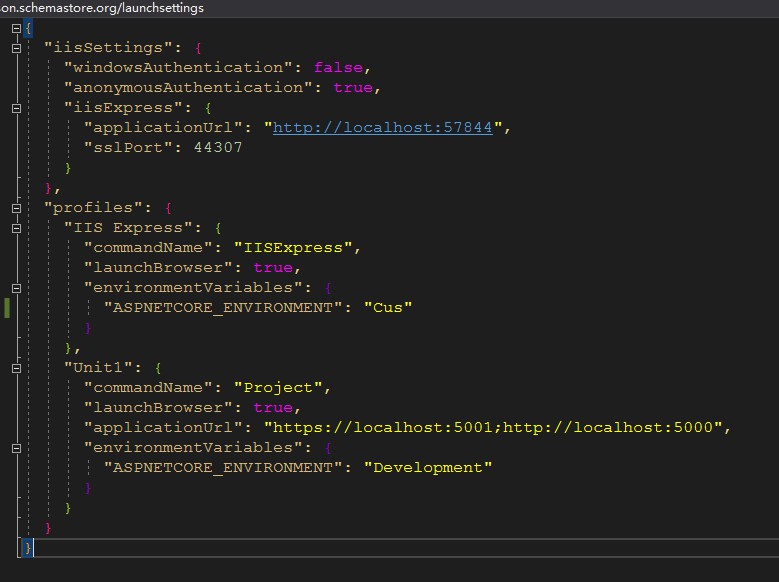Click the "applicationUrl" key under iisExpress

pos(163,128)
